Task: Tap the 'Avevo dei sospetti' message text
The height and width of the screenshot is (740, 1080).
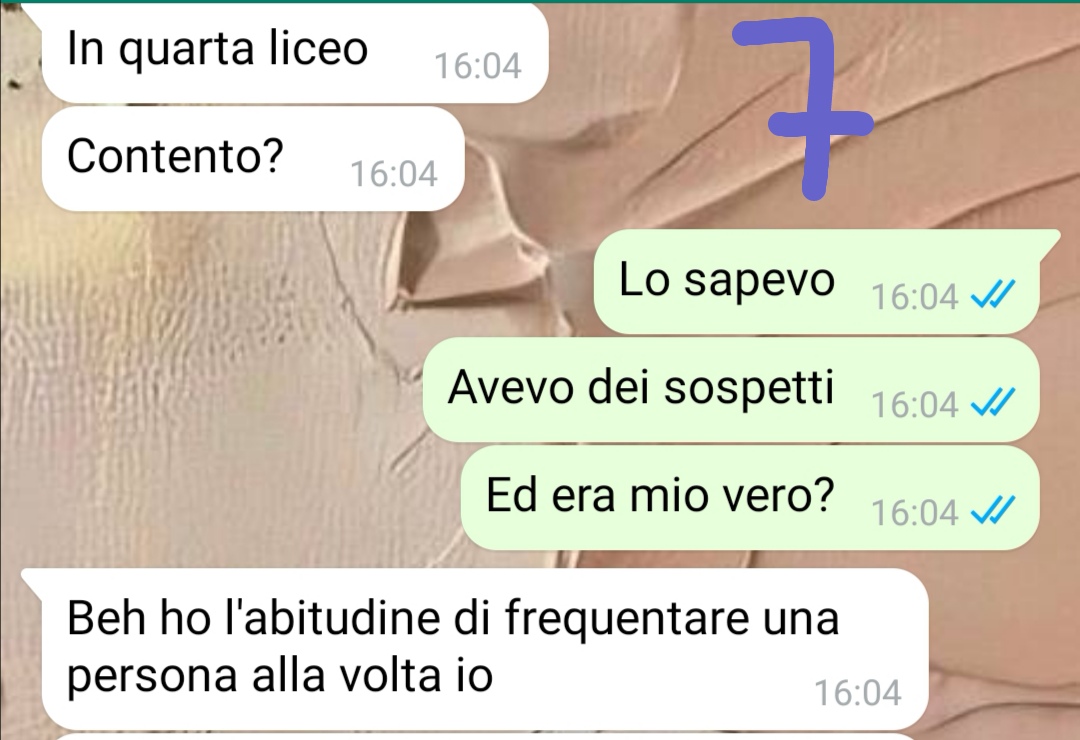Action: 641,387
